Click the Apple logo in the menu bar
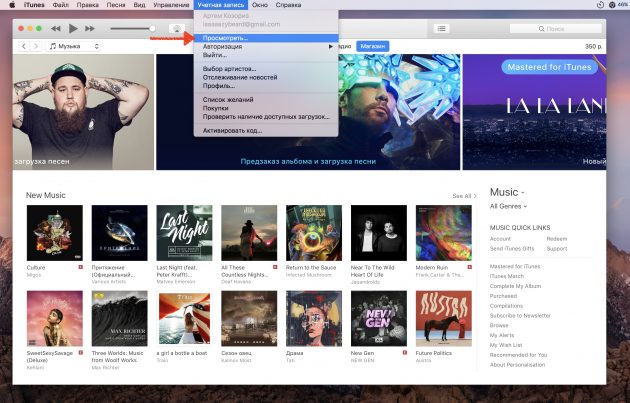 (11, 5)
